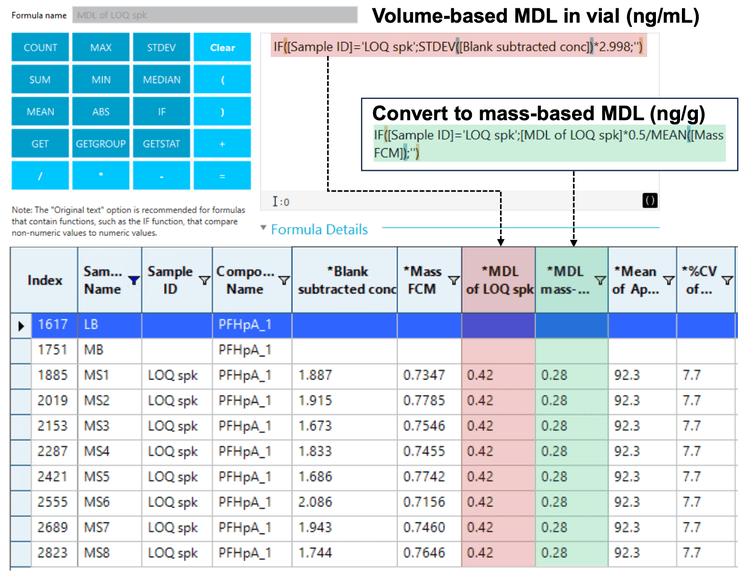
Task: Click the Sample Name column filter icon
Action: click(134, 282)
